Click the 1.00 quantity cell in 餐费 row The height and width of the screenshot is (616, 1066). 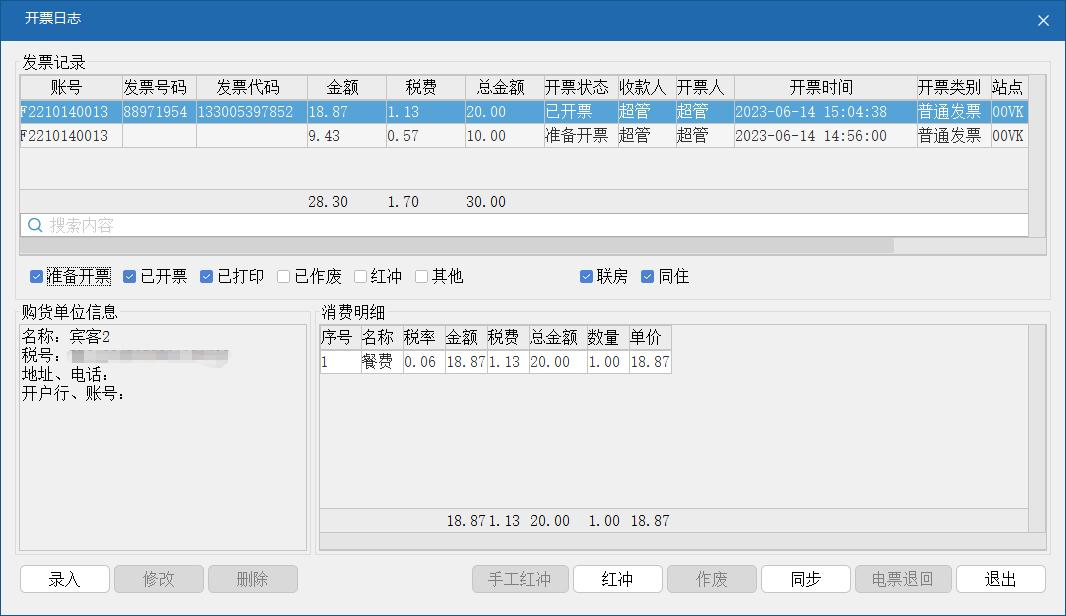pyautogui.click(x=608, y=362)
